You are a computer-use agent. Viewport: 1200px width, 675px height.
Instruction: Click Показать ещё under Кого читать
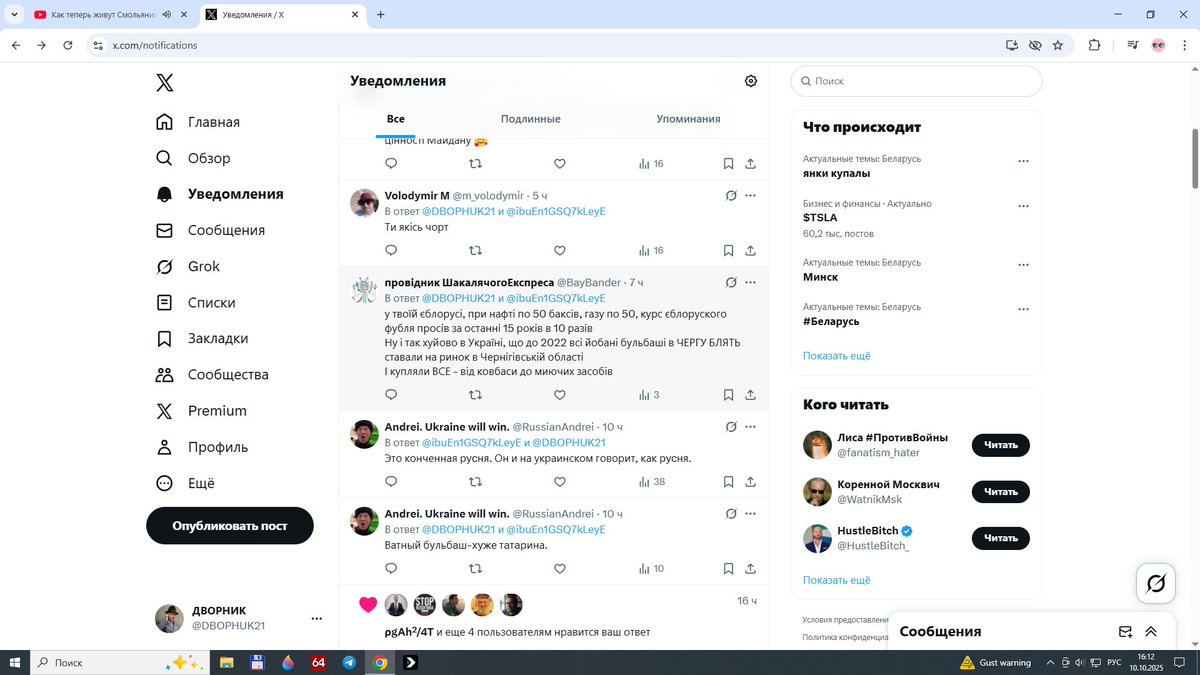click(836, 580)
